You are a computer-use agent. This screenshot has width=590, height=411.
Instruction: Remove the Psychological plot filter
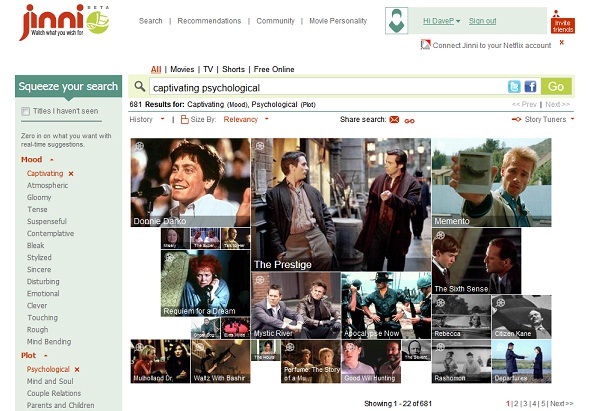[x=77, y=370]
